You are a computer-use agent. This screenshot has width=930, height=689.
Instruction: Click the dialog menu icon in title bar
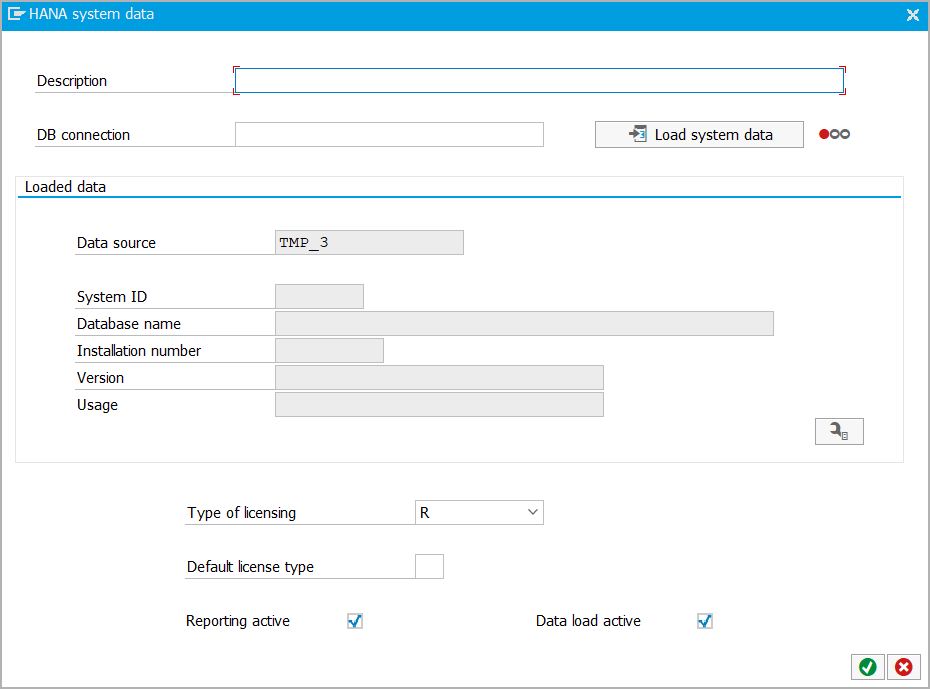tap(16, 14)
